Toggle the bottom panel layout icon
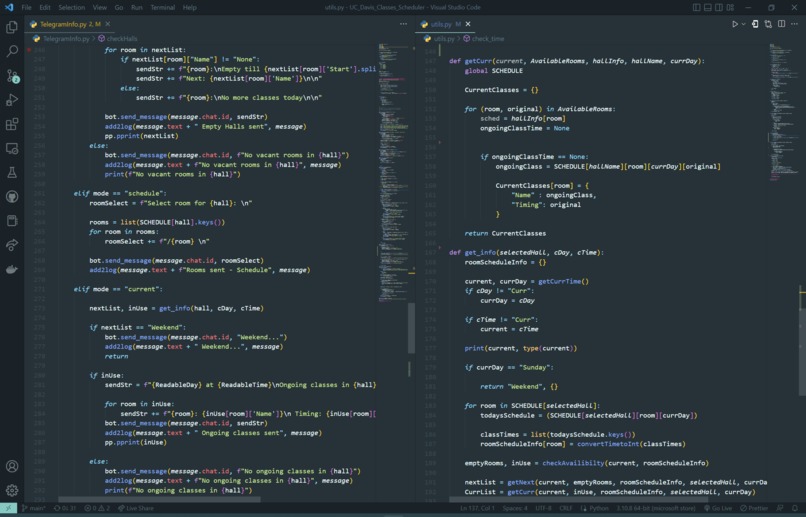The height and width of the screenshot is (517, 806). pos(708,7)
